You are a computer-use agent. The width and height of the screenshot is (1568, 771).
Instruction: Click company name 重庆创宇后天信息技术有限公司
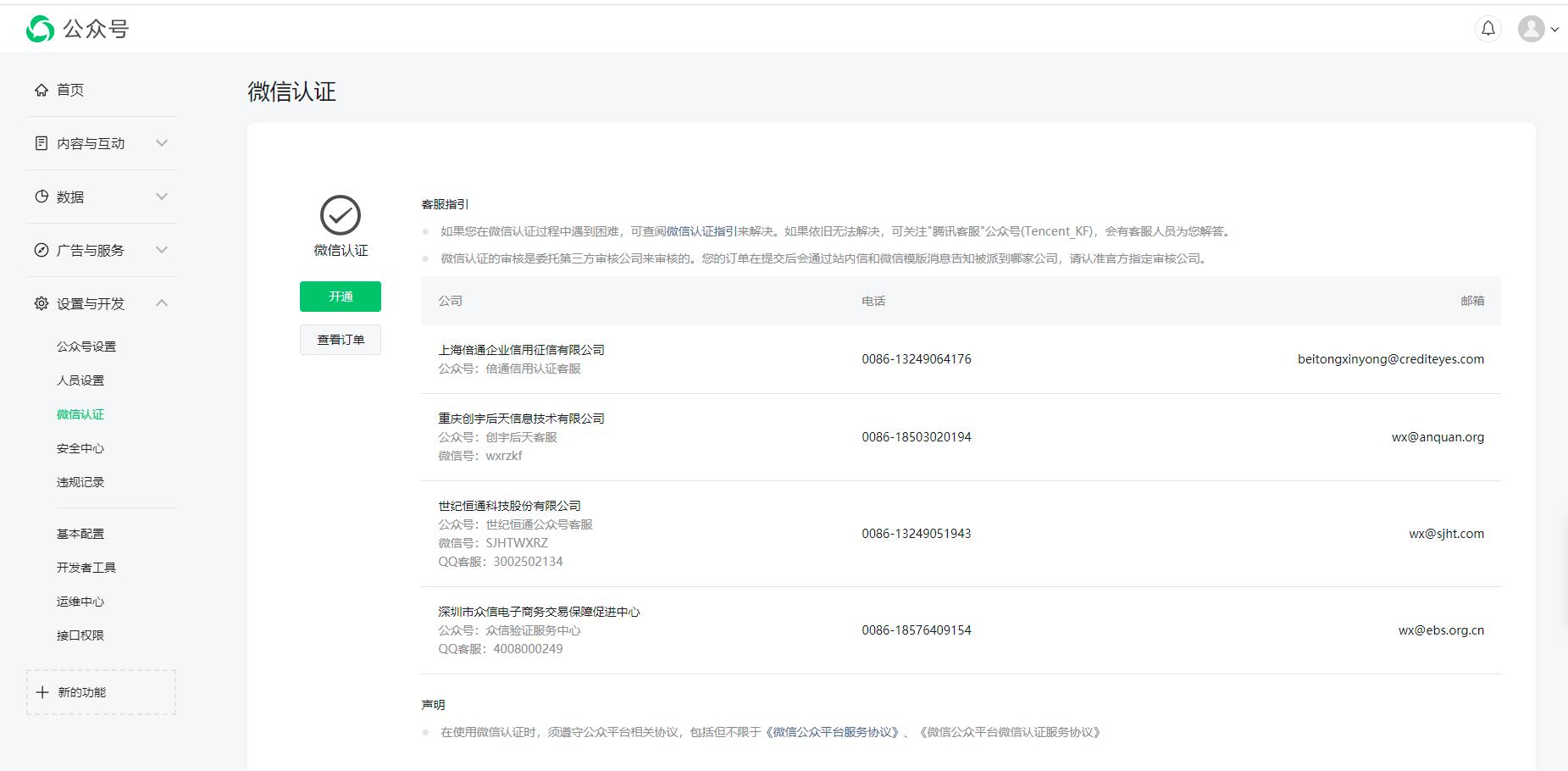pos(521,419)
